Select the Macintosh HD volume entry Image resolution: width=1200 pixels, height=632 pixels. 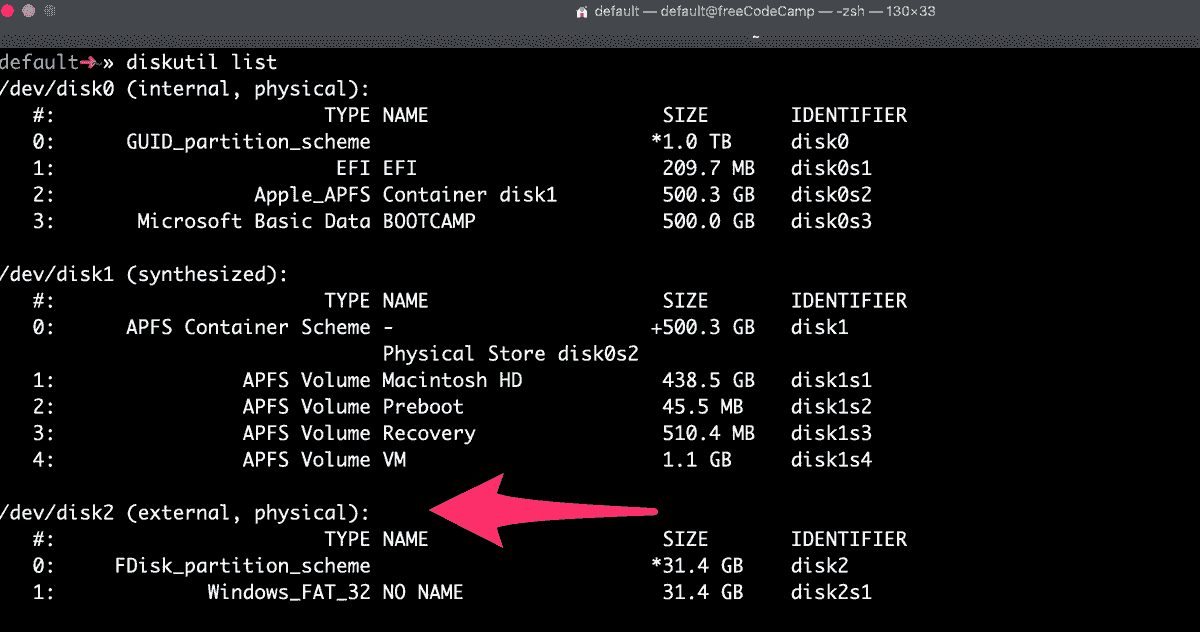[452, 380]
